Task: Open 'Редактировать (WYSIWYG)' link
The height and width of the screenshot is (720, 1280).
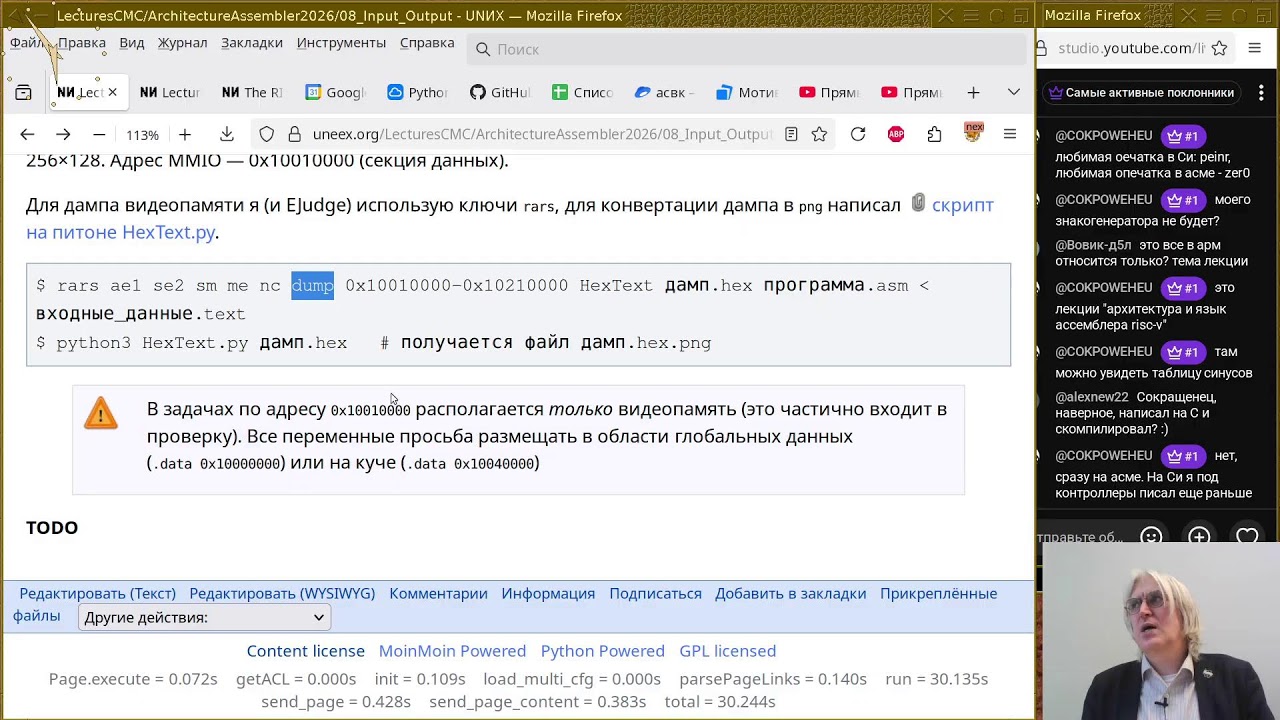Action: pyautogui.click(x=282, y=593)
